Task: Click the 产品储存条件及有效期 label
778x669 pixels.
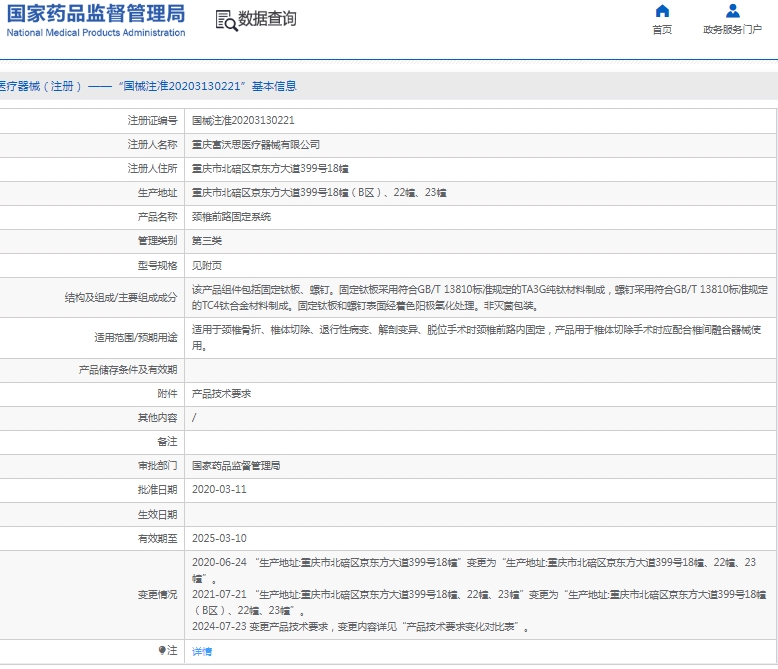Action: pyautogui.click(x=128, y=370)
